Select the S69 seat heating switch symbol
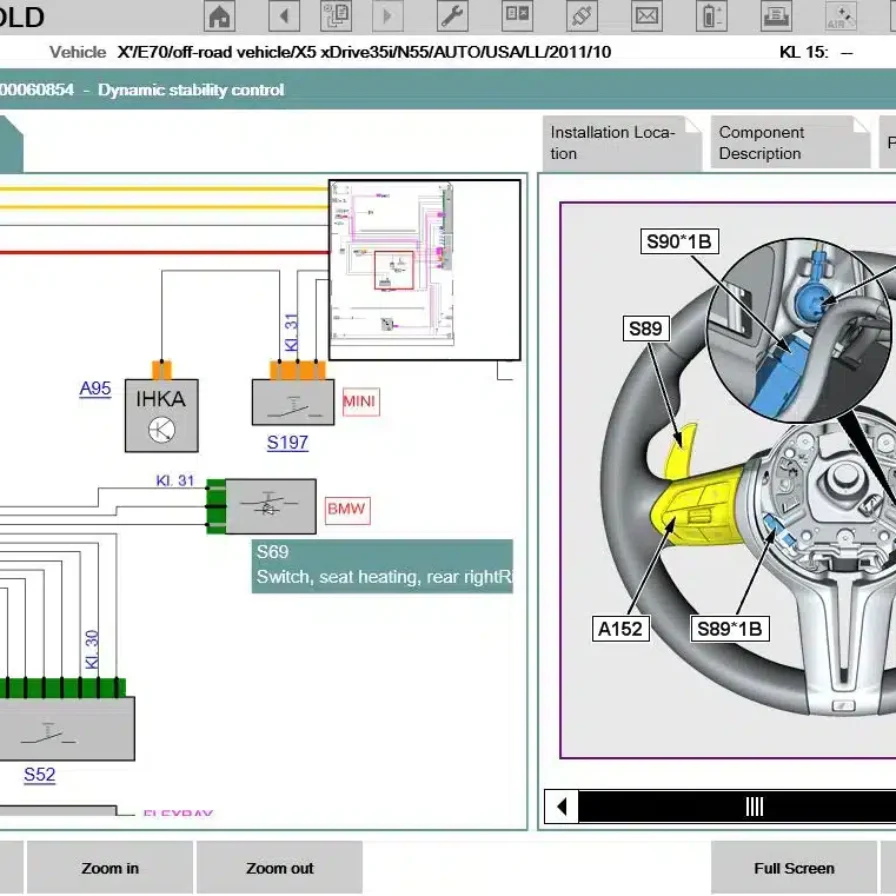This screenshot has width=896, height=896. (271, 507)
